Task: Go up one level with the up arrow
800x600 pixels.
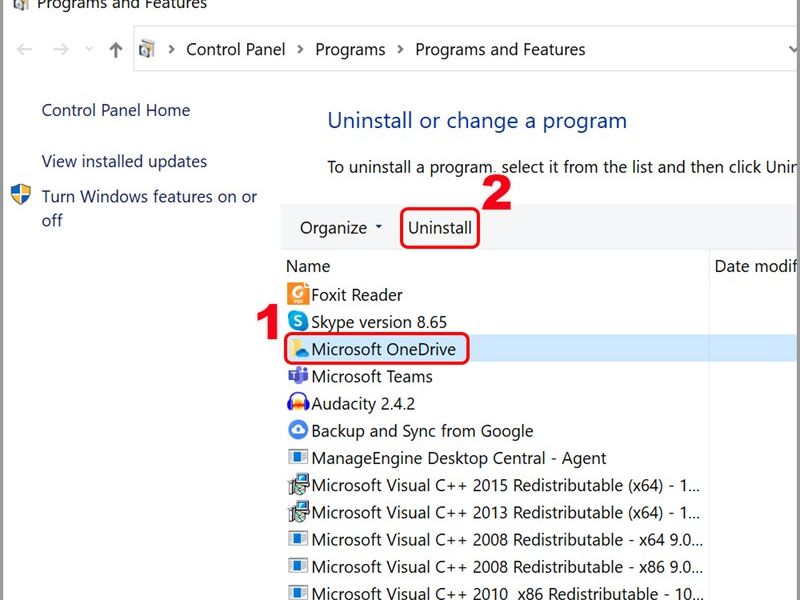Action: click(x=116, y=49)
